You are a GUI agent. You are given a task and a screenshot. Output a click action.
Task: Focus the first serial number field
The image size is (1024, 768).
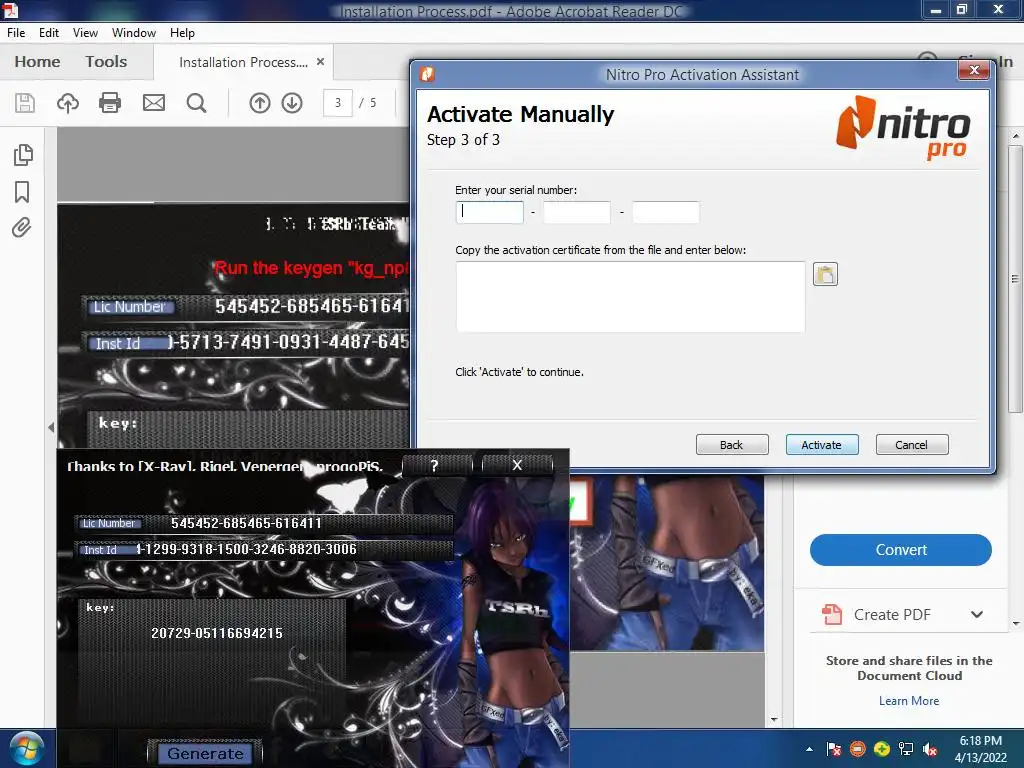pos(490,212)
